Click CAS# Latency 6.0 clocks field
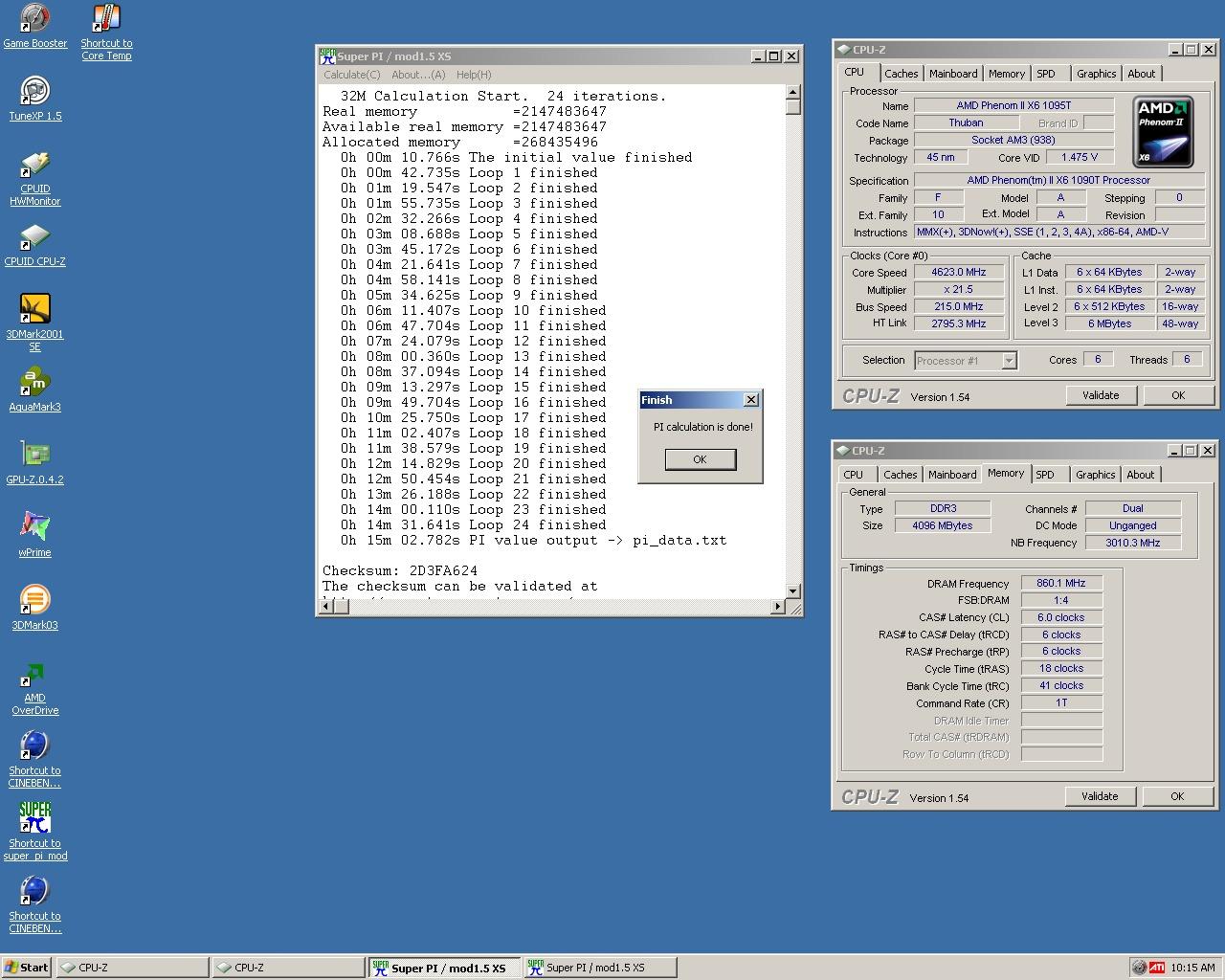Viewport: 1225px width, 980px height. click(1061, 617)
